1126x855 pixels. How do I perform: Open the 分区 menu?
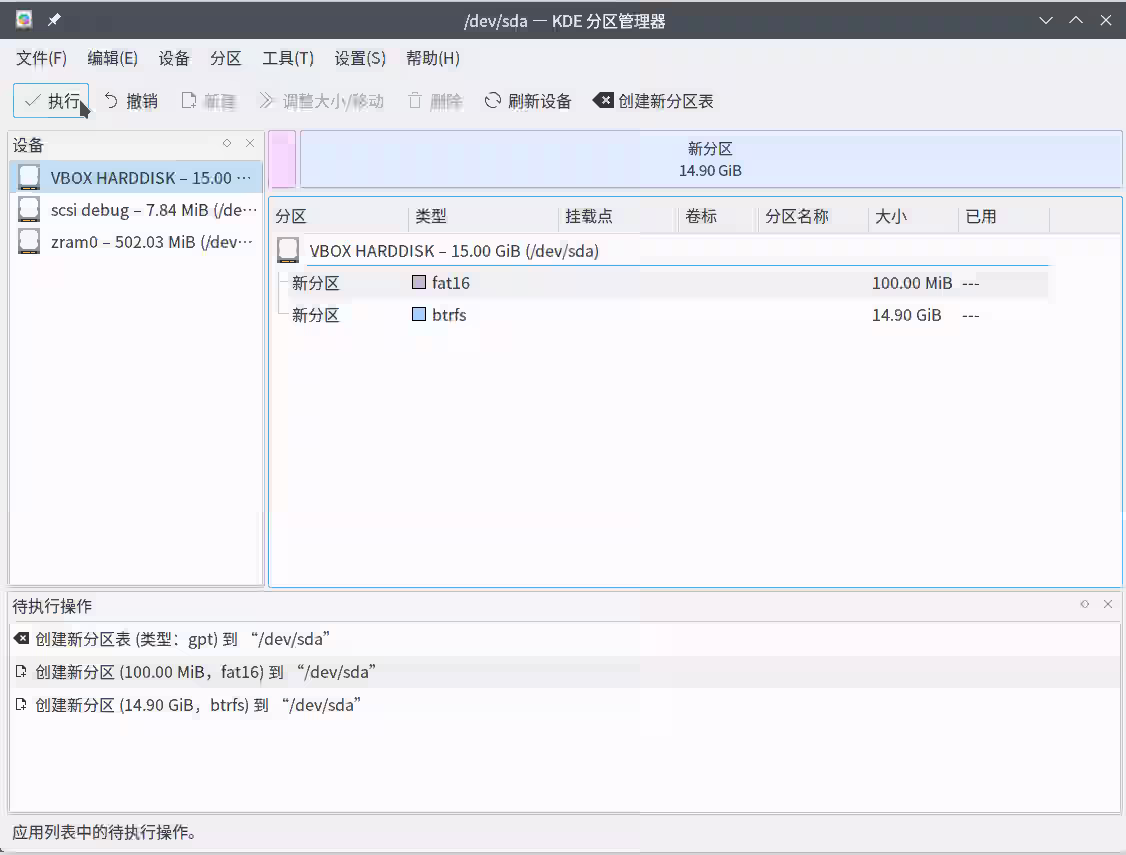[226, 58]
